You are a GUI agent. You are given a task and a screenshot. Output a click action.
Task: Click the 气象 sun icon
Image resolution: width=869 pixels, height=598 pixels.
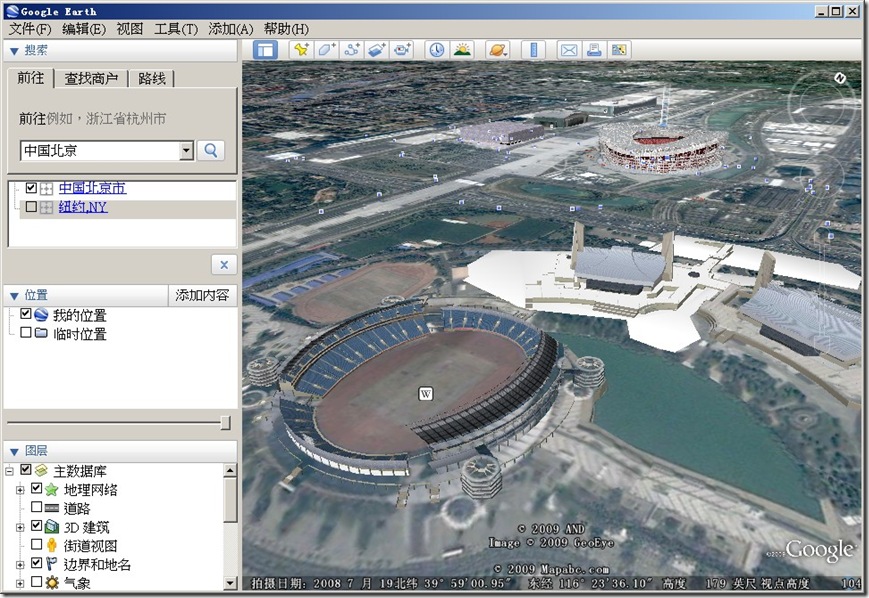pyautogui.click(x=52, y=582)
